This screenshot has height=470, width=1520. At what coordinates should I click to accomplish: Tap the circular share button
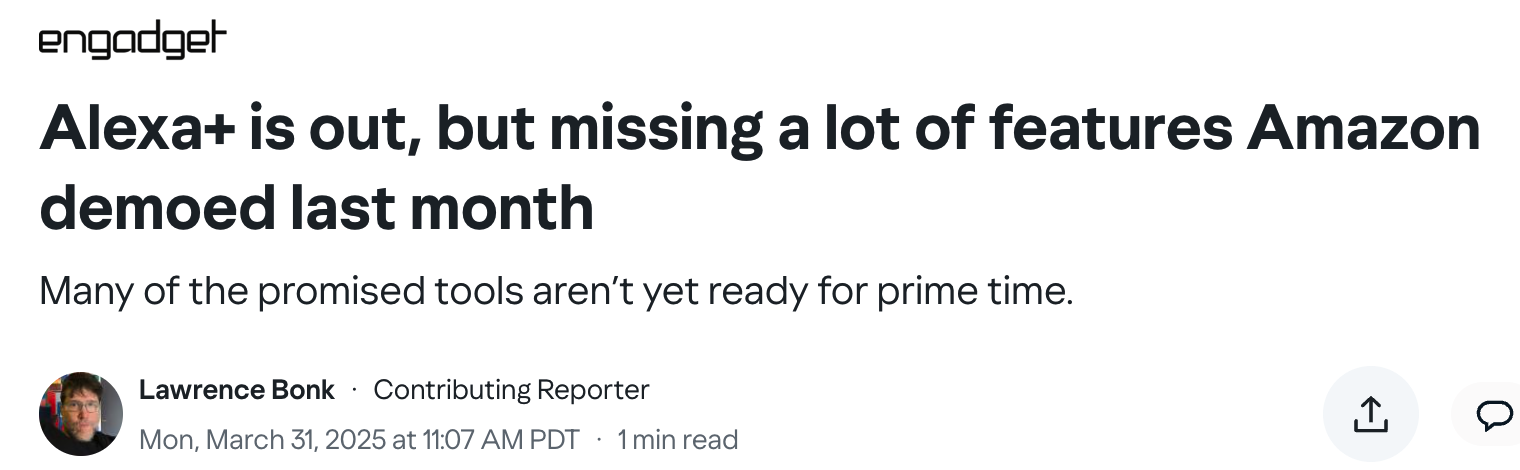[x=1370, y=414]
